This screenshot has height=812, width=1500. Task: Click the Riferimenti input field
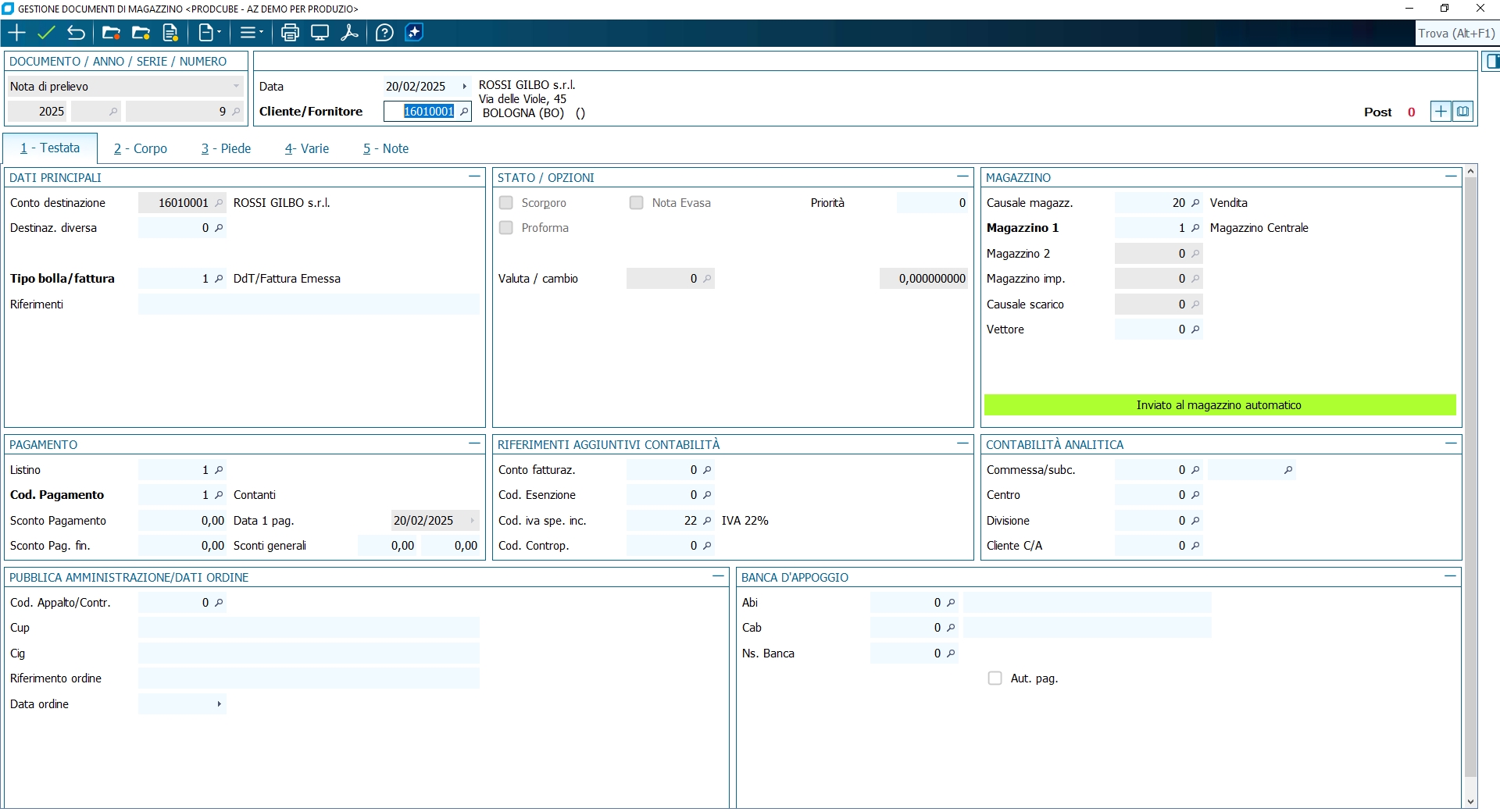[x=309, y=304]
